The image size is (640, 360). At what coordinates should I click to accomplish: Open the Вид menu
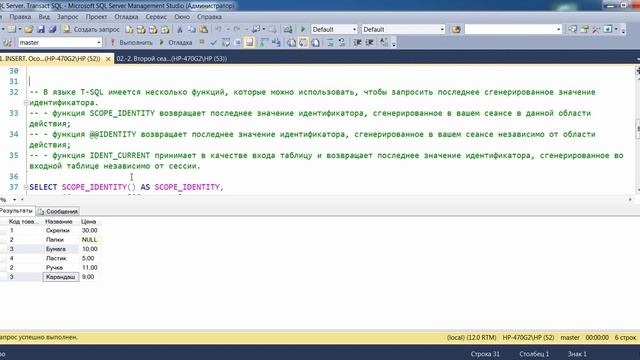(x=44, y=17)
